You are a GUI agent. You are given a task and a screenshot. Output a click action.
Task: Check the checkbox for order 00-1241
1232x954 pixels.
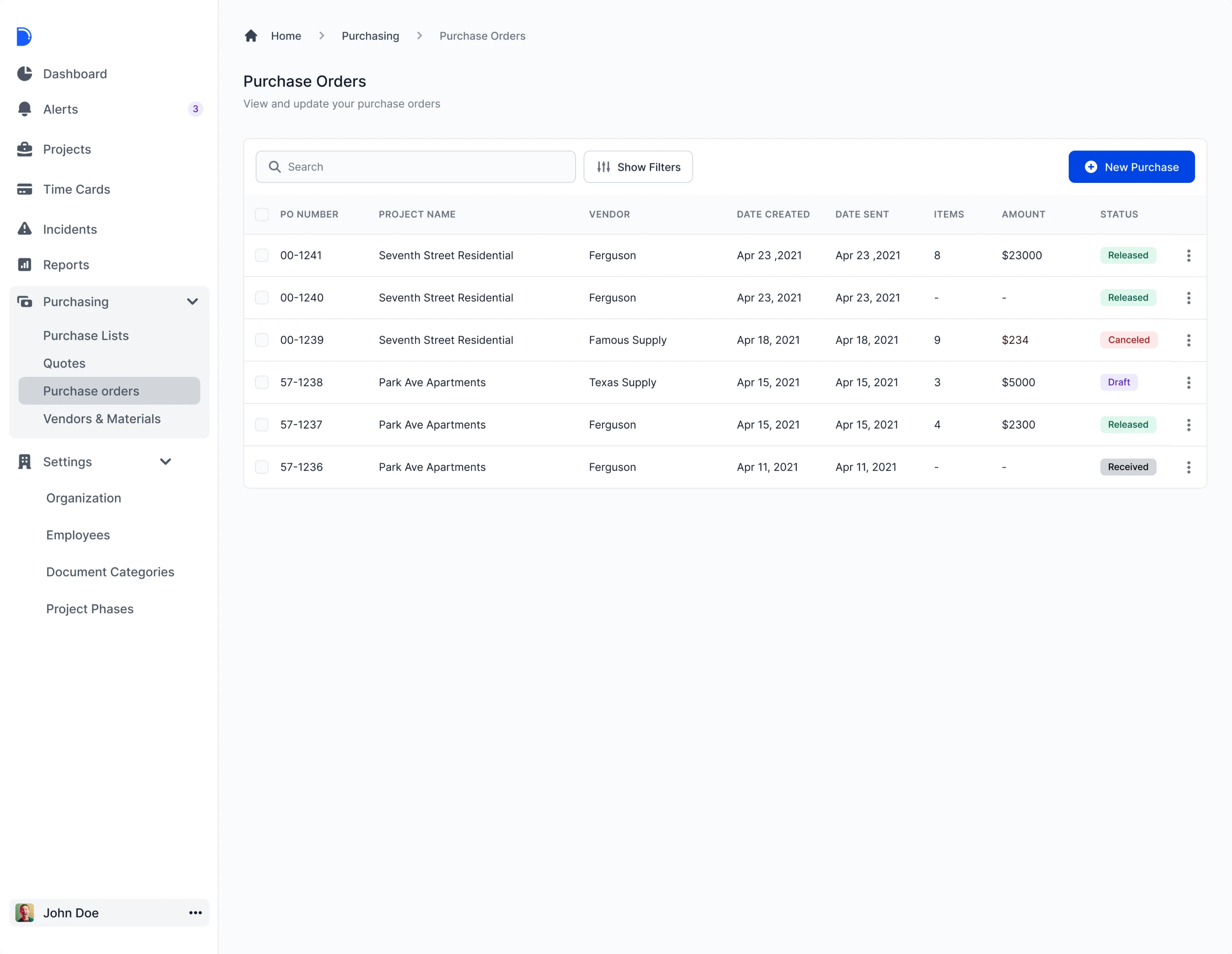click(x=262, y=255)
